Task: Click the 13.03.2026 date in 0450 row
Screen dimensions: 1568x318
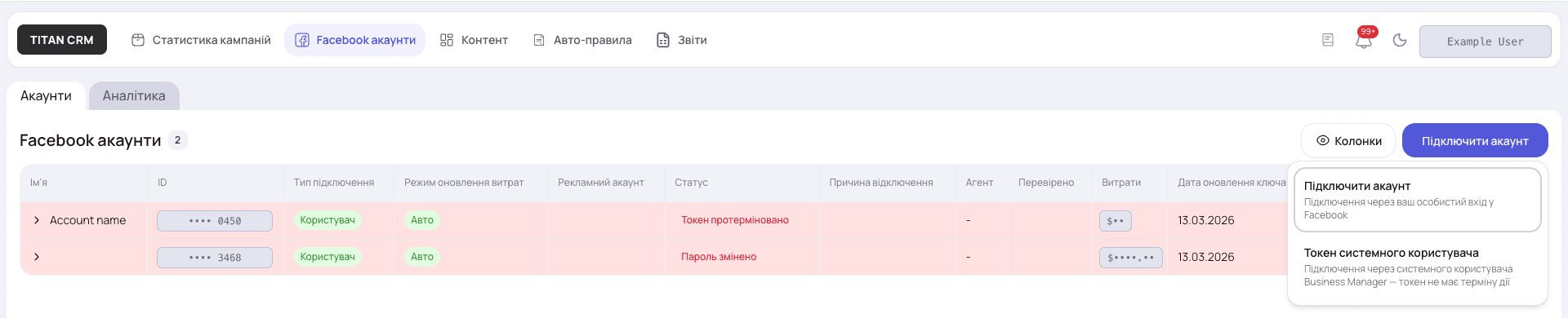Action: pos(1206,220)
